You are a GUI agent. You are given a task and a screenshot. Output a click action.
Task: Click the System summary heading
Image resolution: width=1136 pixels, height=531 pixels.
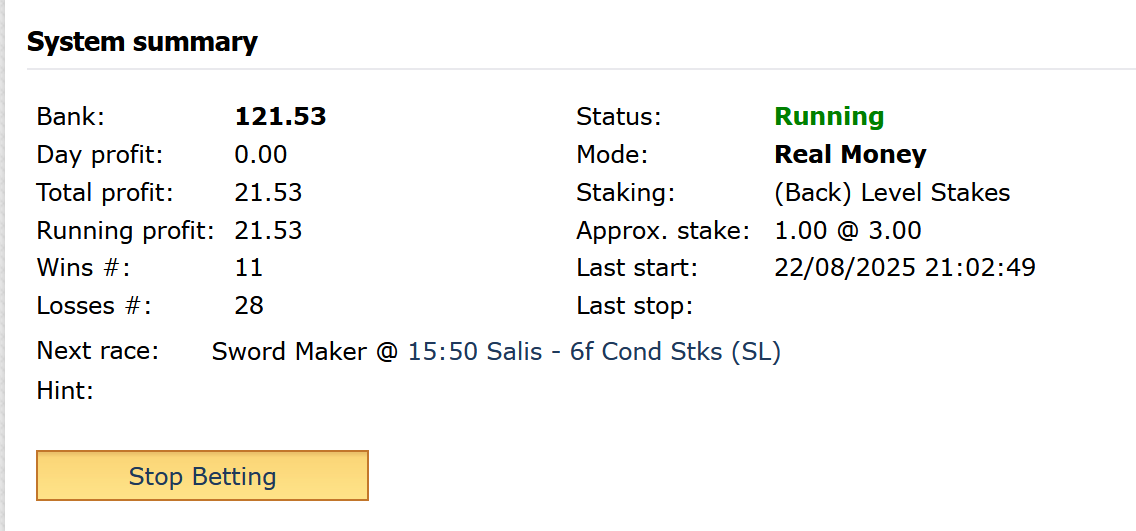click(142, 42)
